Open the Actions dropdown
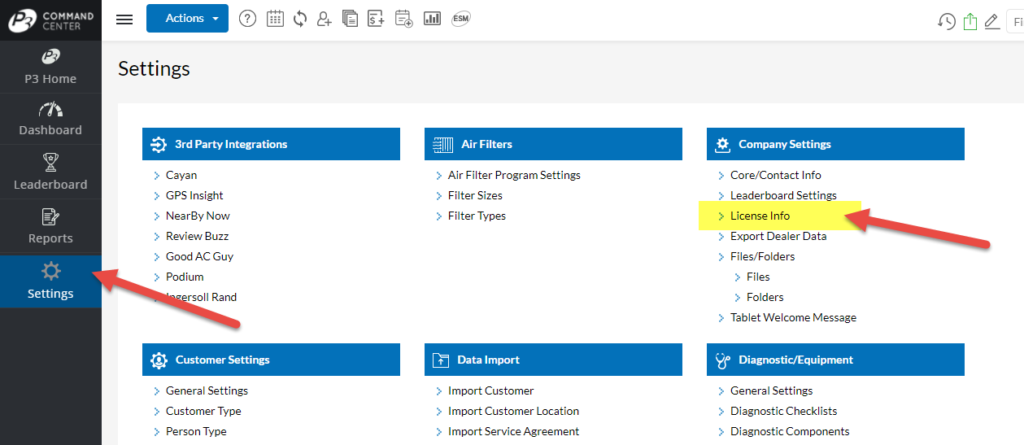 coord(187,18)
